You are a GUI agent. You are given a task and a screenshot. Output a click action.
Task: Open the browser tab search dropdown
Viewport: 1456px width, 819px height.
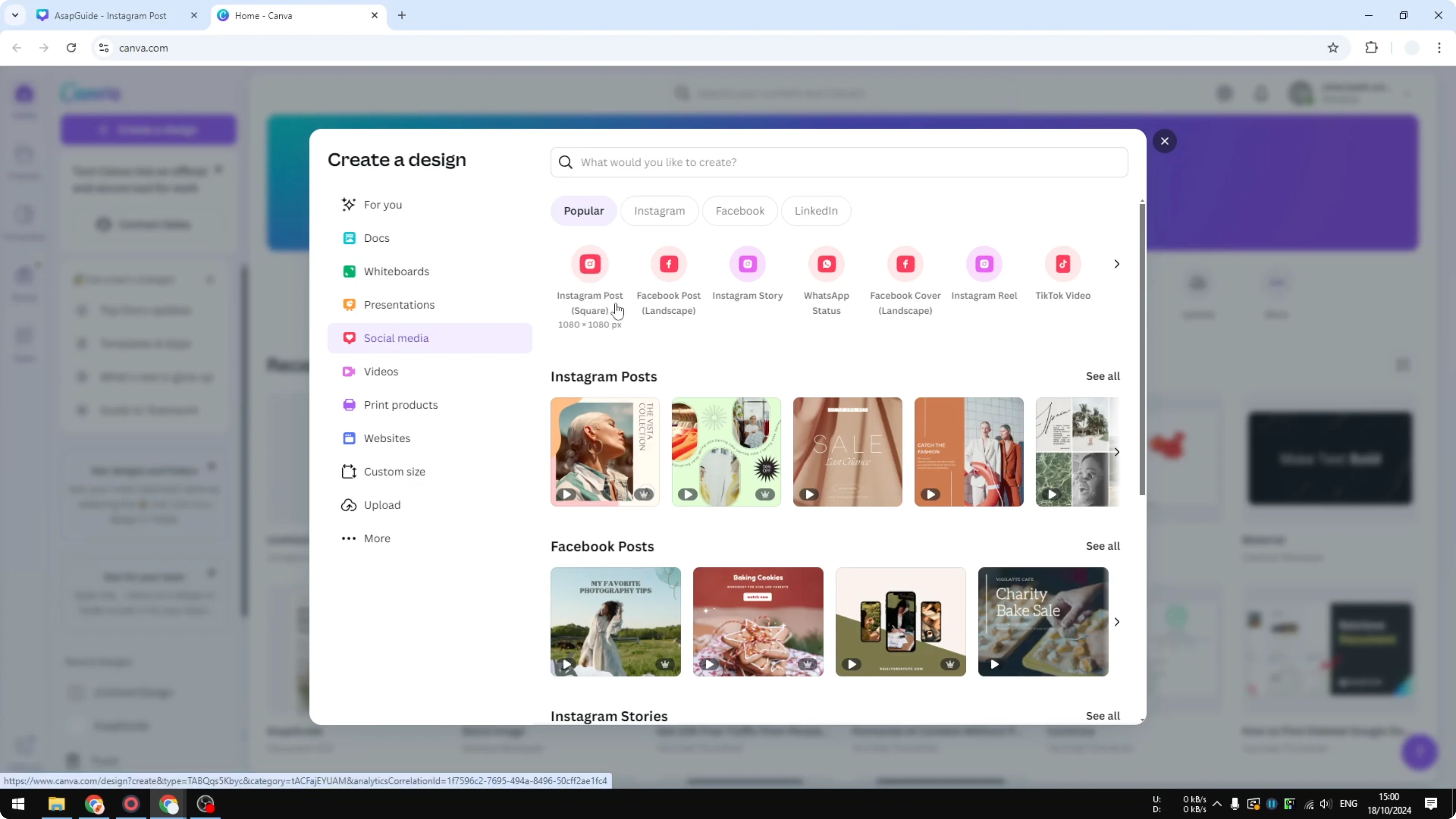pos(15,15)
